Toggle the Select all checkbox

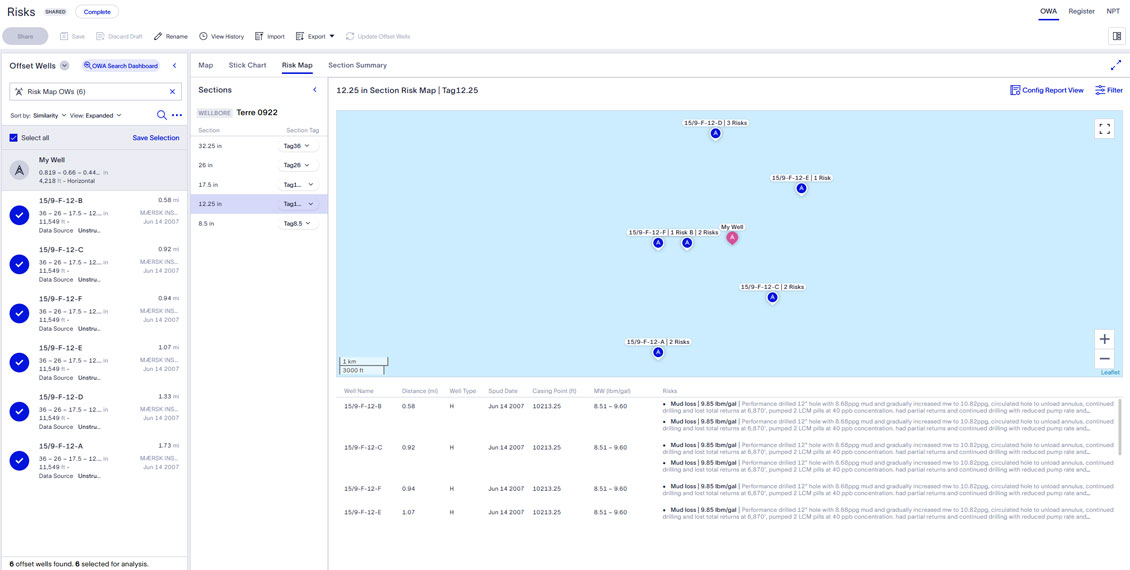tap(14, 138)
